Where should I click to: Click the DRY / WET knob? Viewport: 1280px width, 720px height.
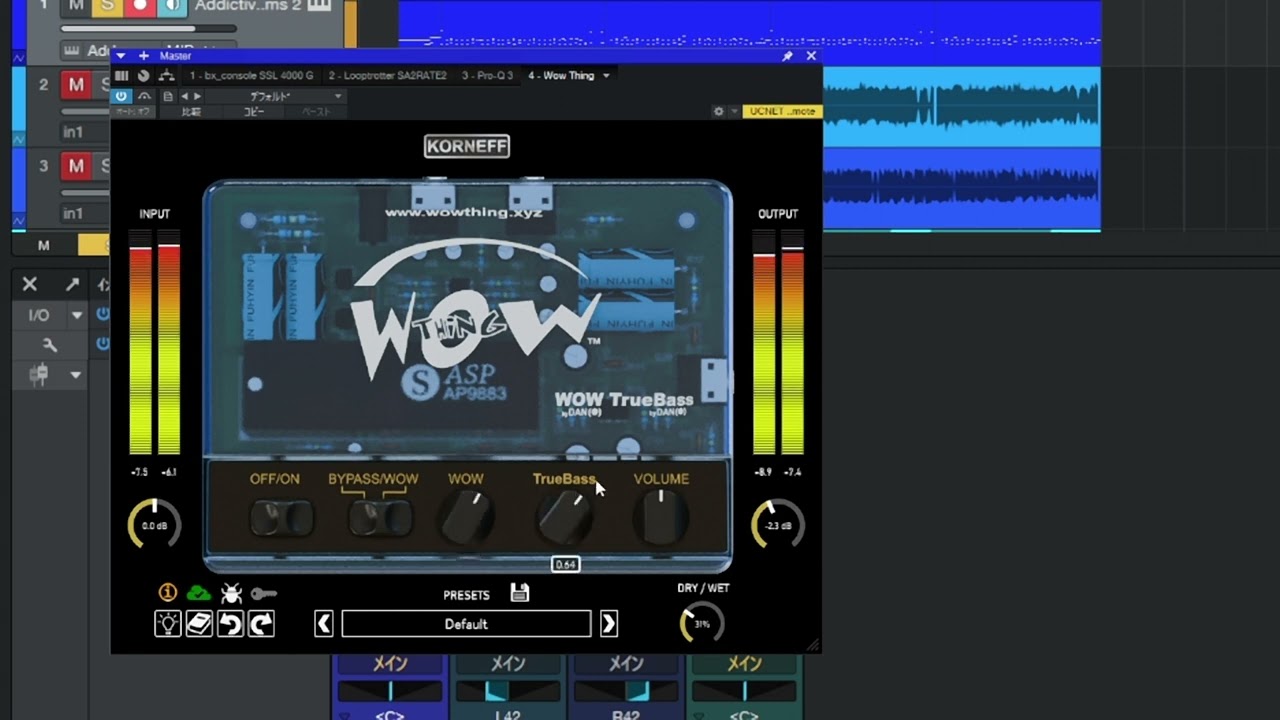(x=702, y=624)
